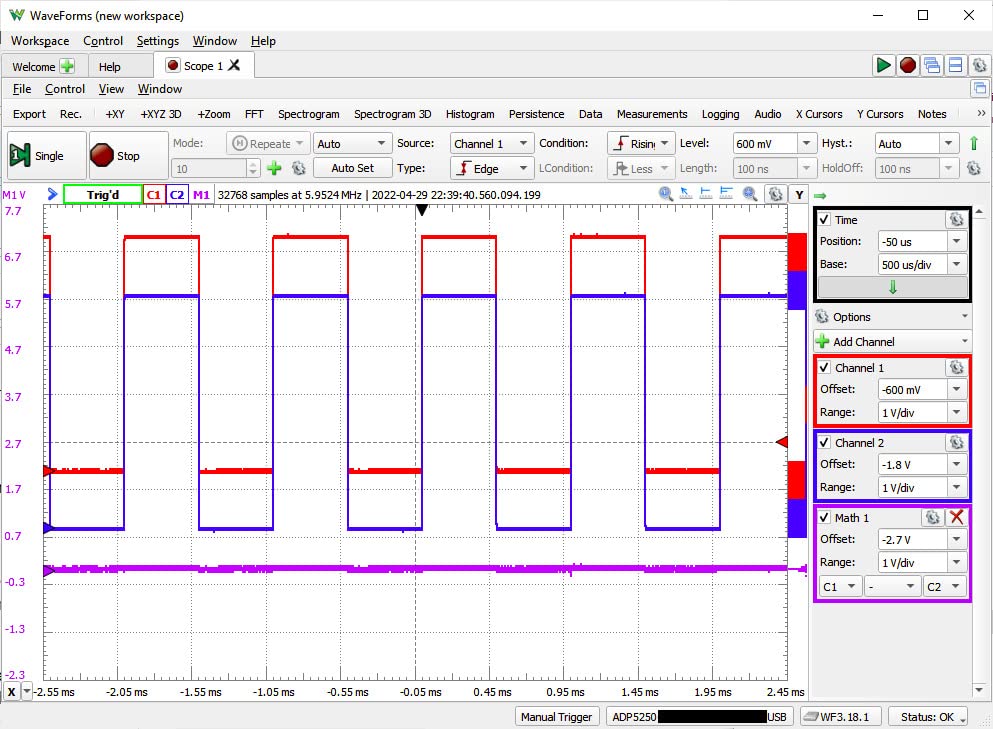Open trigger settings gear beside HoldOff
The height and width of the screenshot is (729, 993).
(973, 168)
